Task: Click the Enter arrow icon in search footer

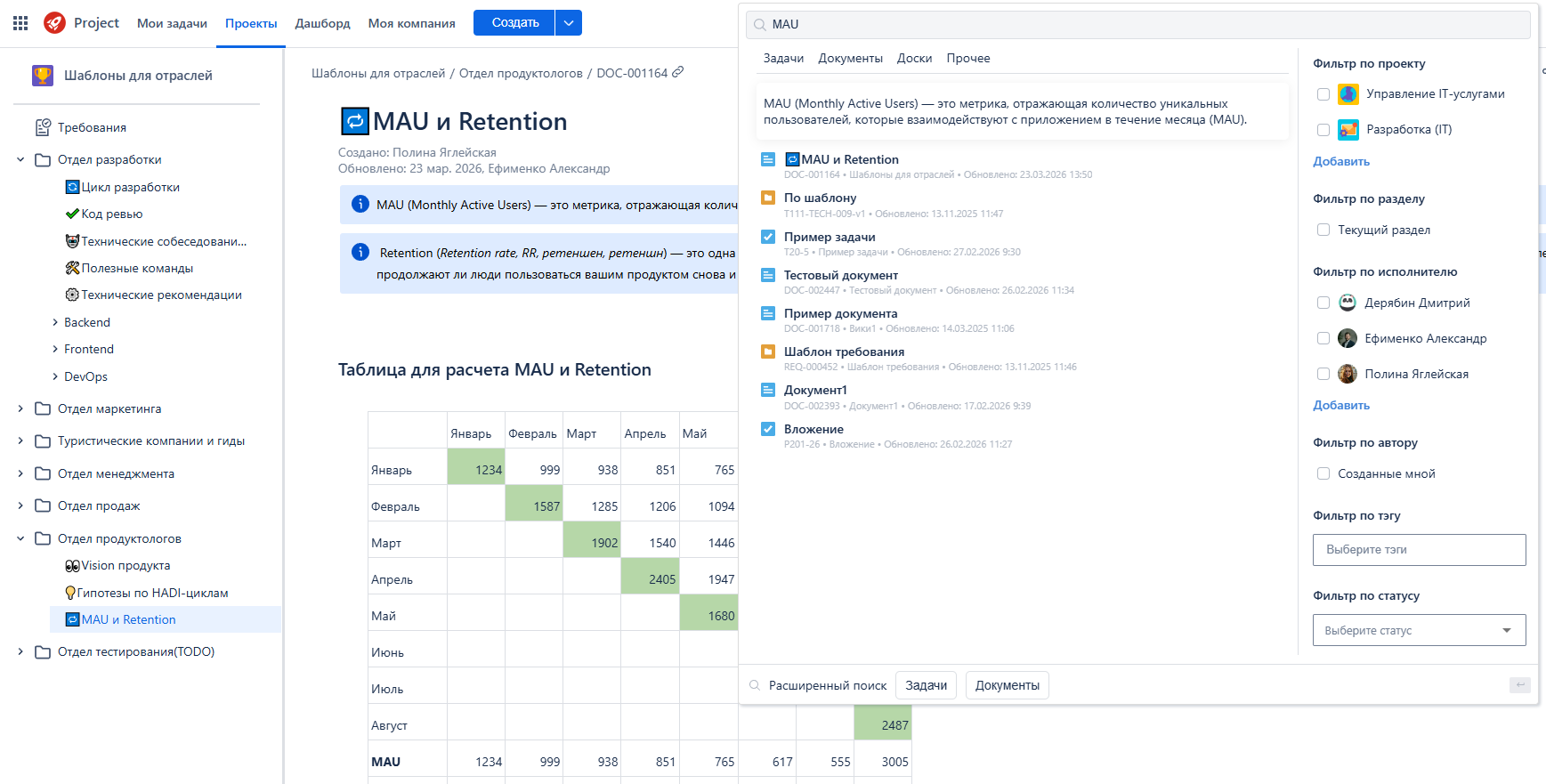Action: 1519,685
